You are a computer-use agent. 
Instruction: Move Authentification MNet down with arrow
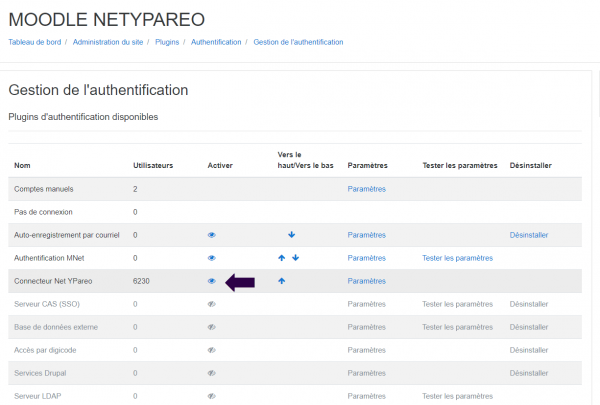tap(296, 258)
